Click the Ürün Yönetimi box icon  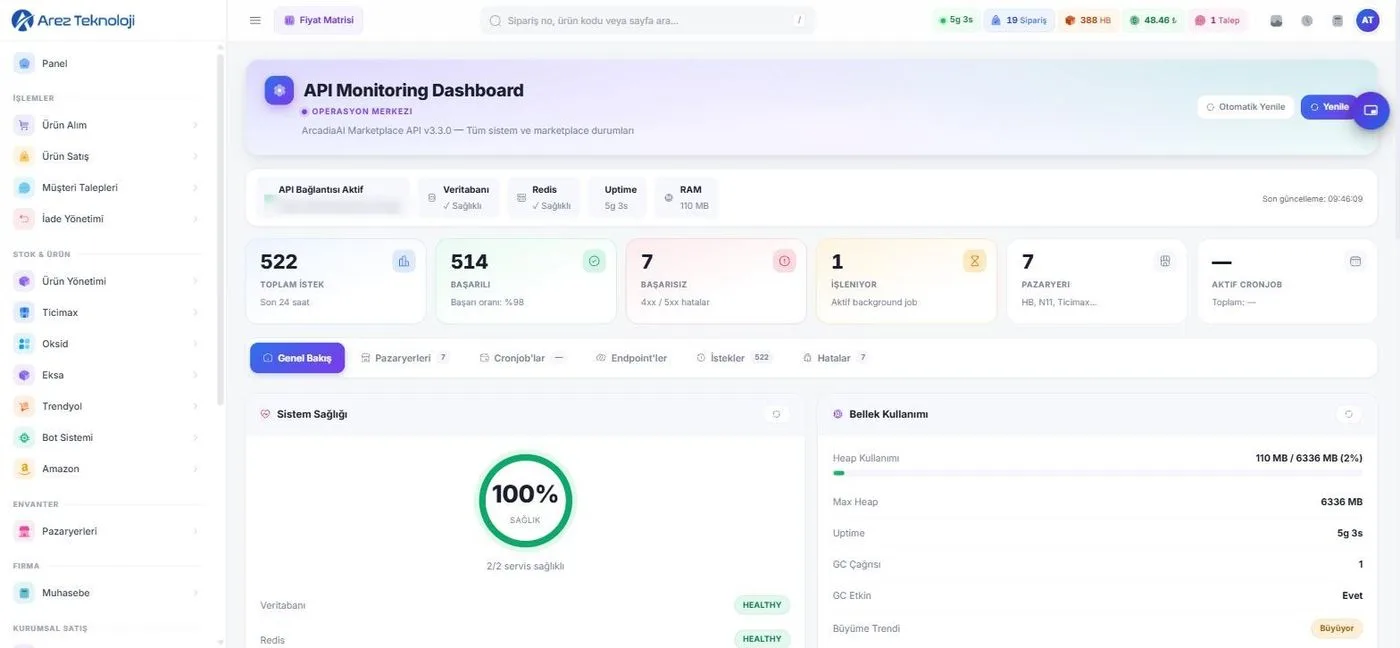pyautogui.click(x=24, y=281)
